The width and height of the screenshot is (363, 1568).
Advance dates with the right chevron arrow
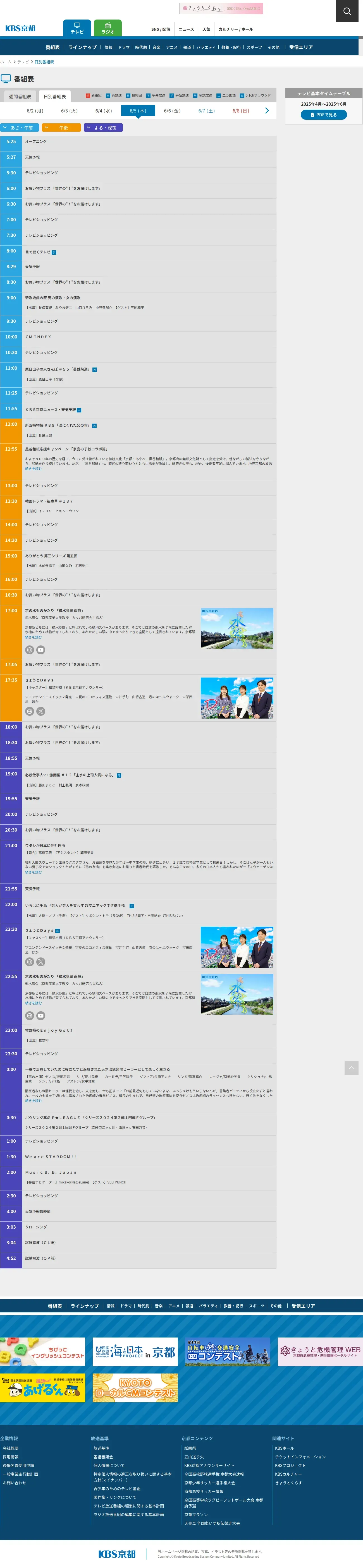[267, 111]
